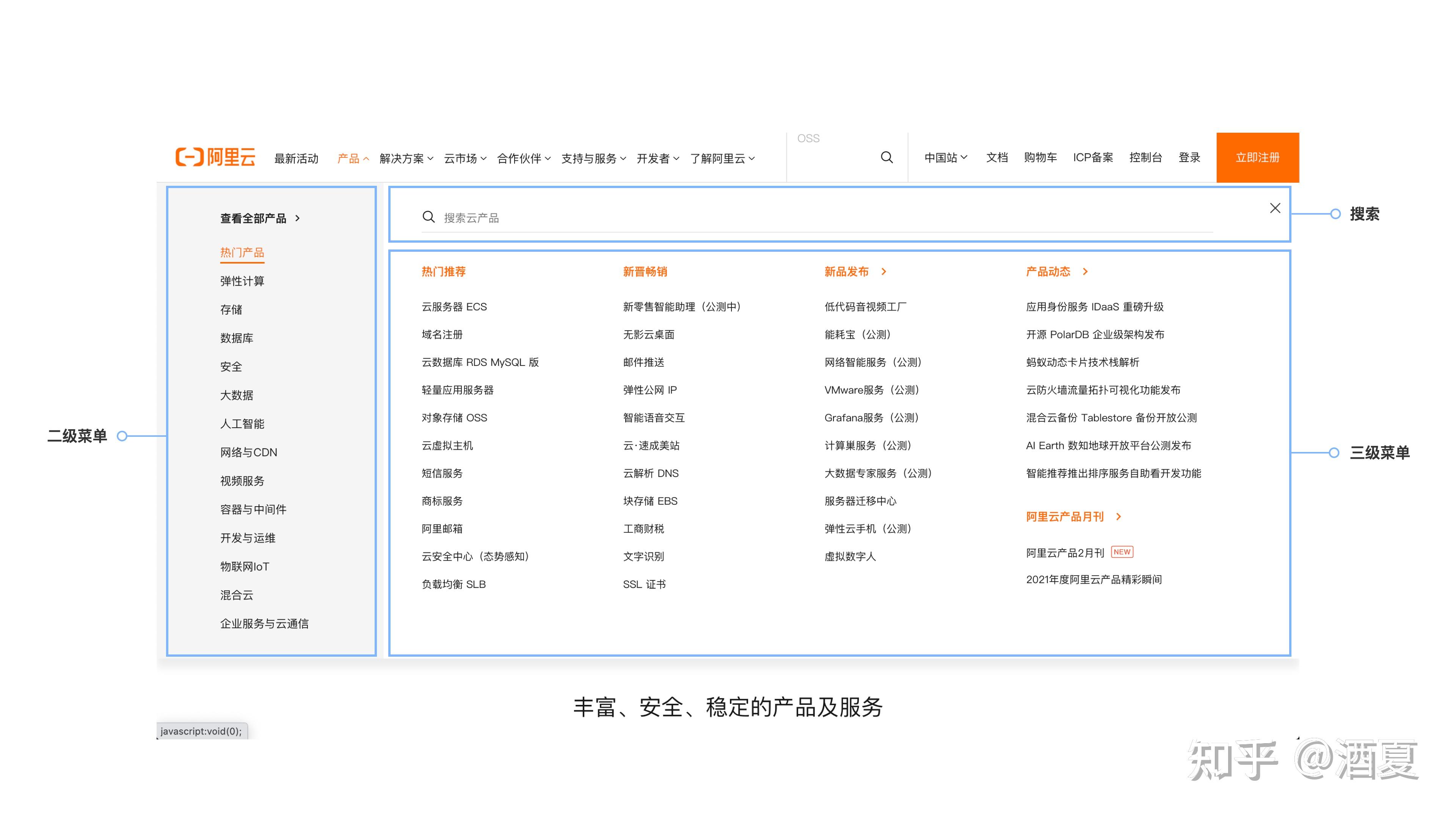The height and width of the screenshot is (819, 1456).
Task: Open 低代码音视频工厂
Action: click(865, 307)
